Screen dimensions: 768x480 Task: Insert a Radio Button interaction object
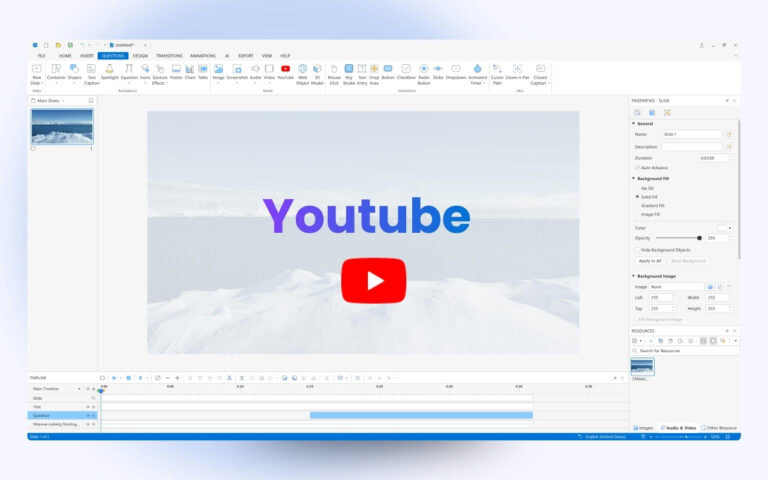[x=424, y=74]
